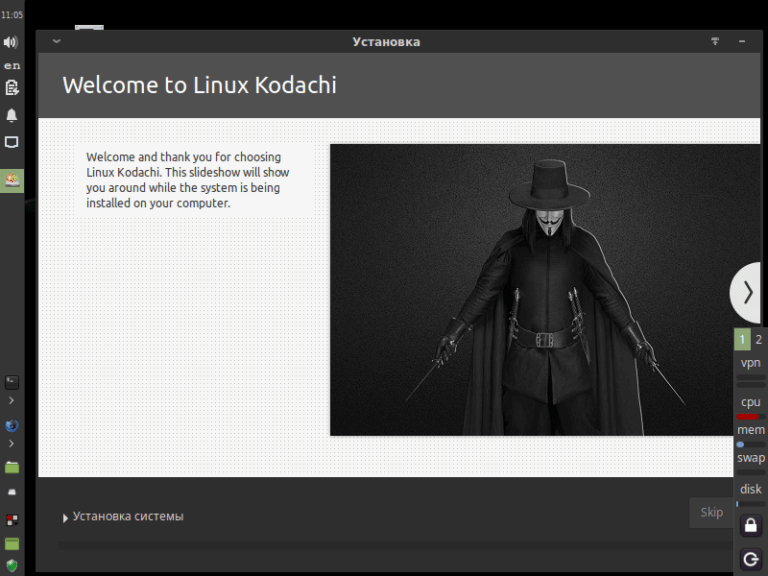Open the window menu chevron in title bar
This screenshot has height=576, width=768.
coord(56,41)
